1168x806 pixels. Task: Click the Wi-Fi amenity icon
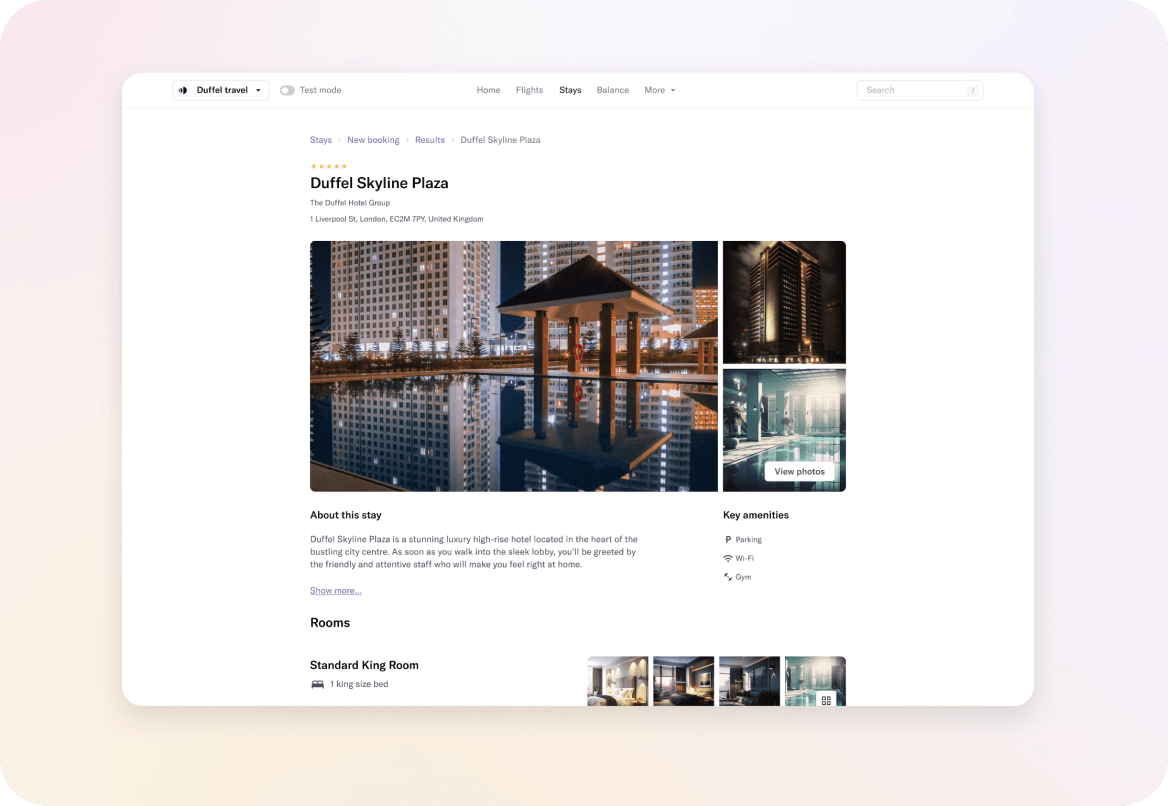point(728,558)
